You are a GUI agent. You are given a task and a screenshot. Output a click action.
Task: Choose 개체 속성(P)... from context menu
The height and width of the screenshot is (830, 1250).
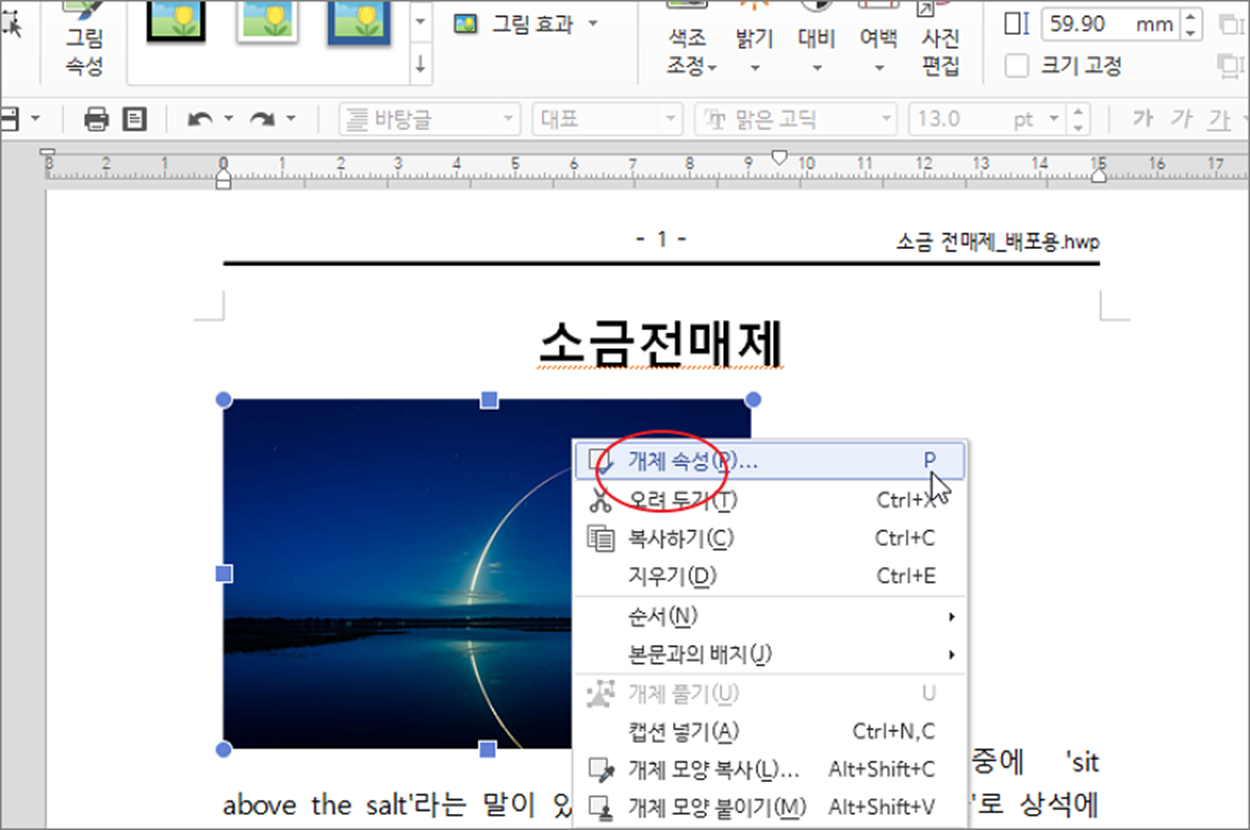770,460
